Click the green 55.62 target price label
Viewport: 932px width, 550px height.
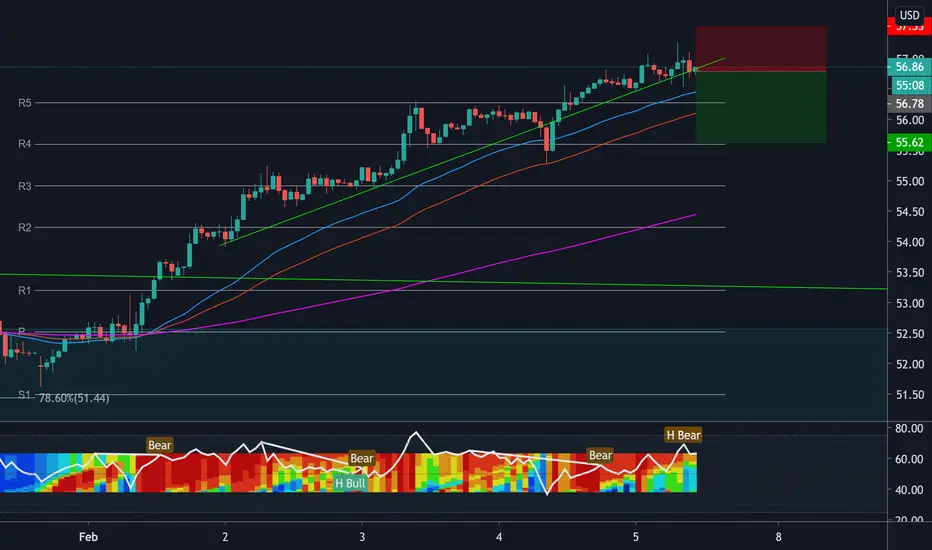909,142
